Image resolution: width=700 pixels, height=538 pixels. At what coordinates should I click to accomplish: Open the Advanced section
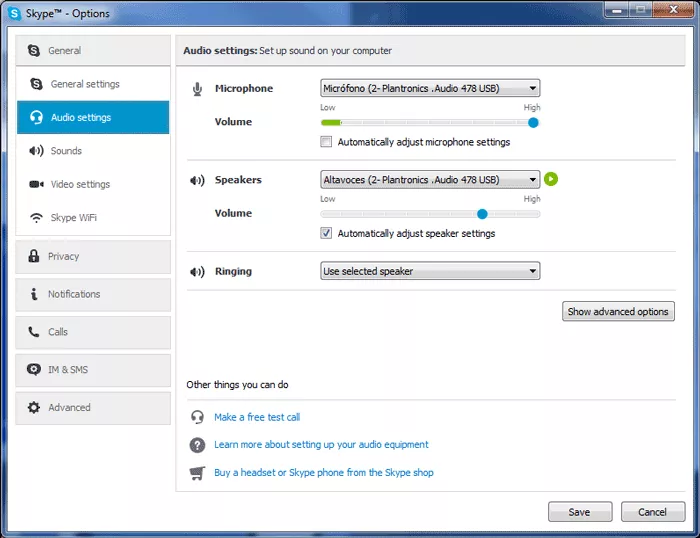[93, 408]
